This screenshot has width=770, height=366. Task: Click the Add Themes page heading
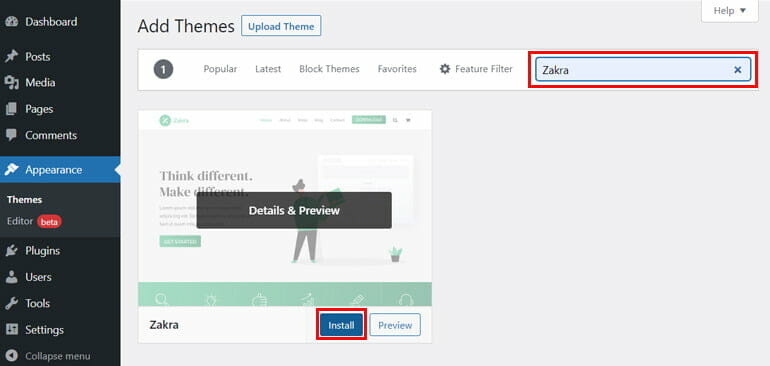186,26
